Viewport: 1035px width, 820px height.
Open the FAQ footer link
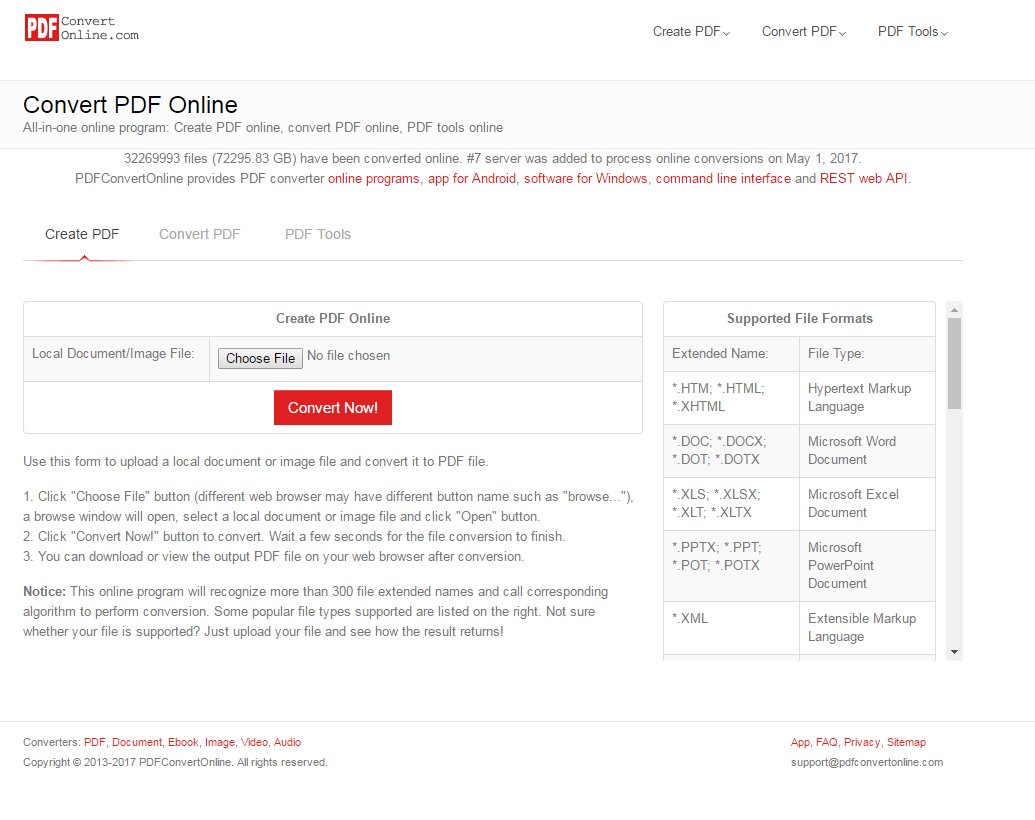tap(826, 743)
